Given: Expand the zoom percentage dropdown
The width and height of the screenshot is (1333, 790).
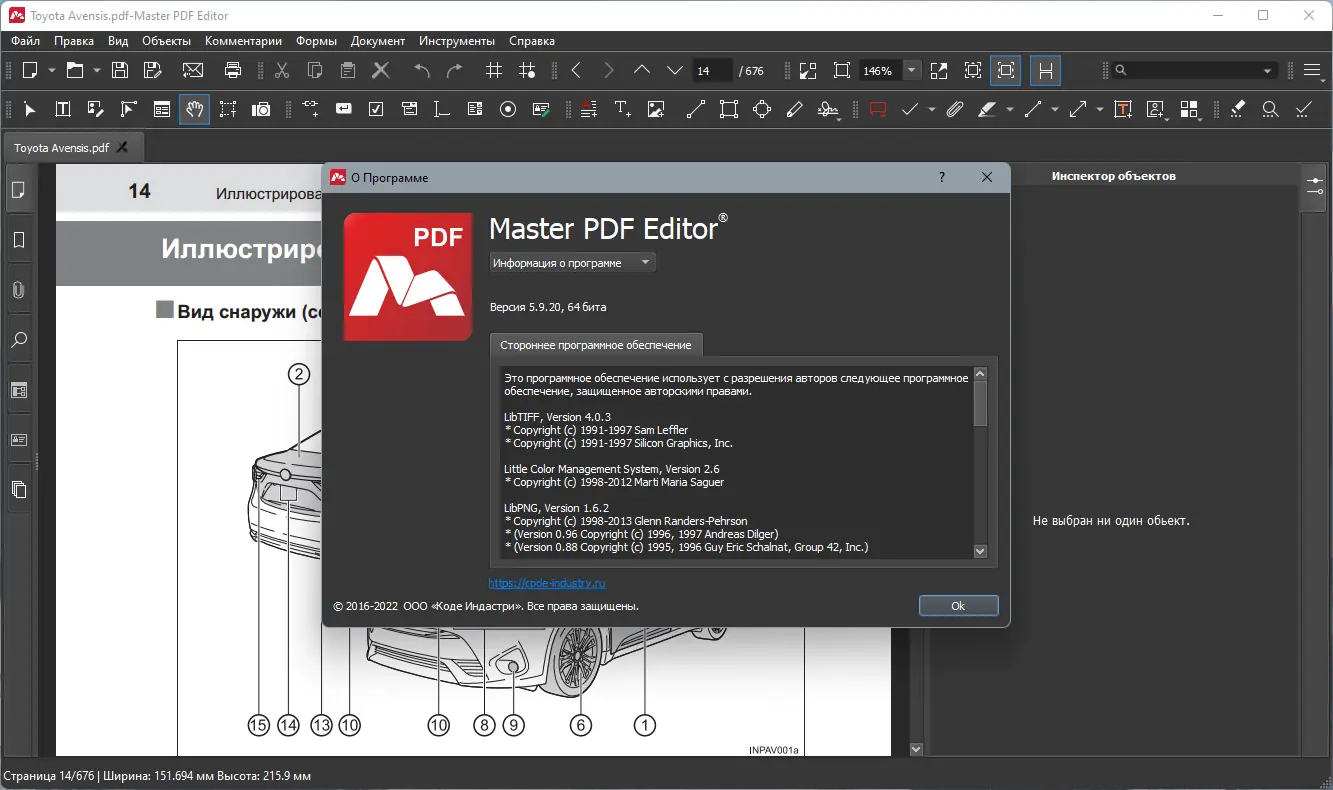Looking at the screenshot, I should (x=911, y=70).
